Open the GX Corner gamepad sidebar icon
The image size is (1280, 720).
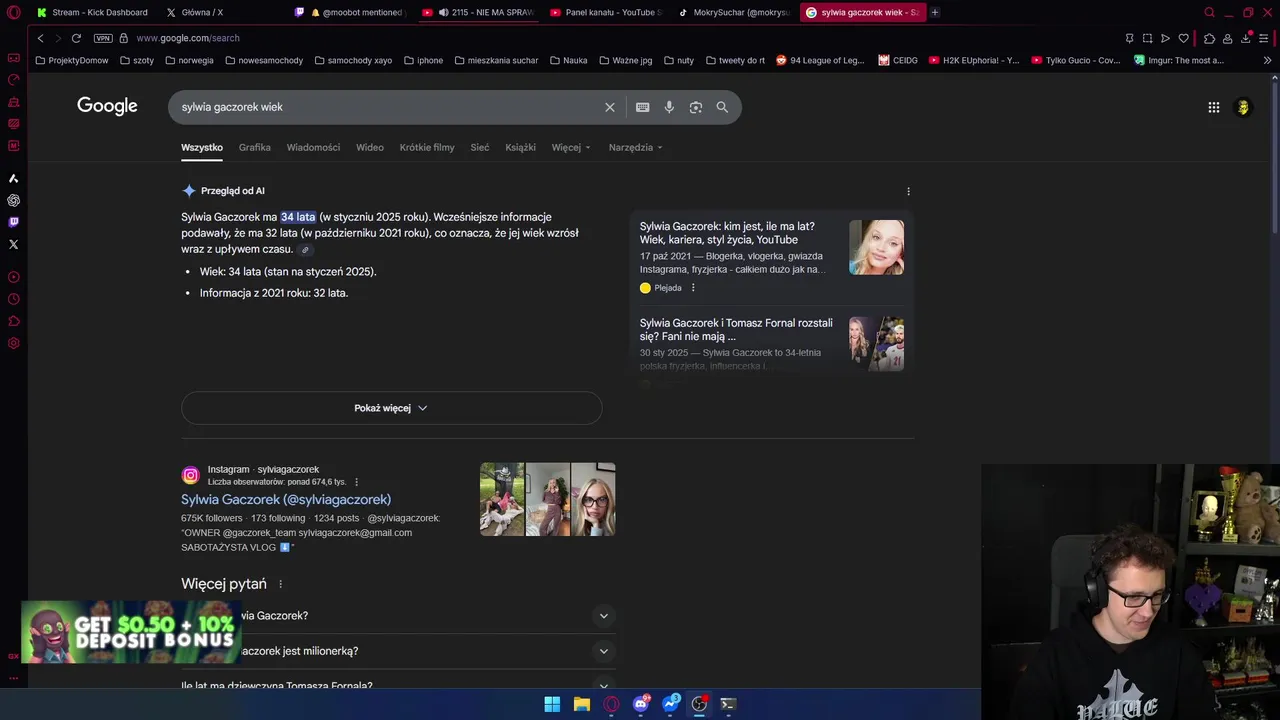(x=13, y=58)
